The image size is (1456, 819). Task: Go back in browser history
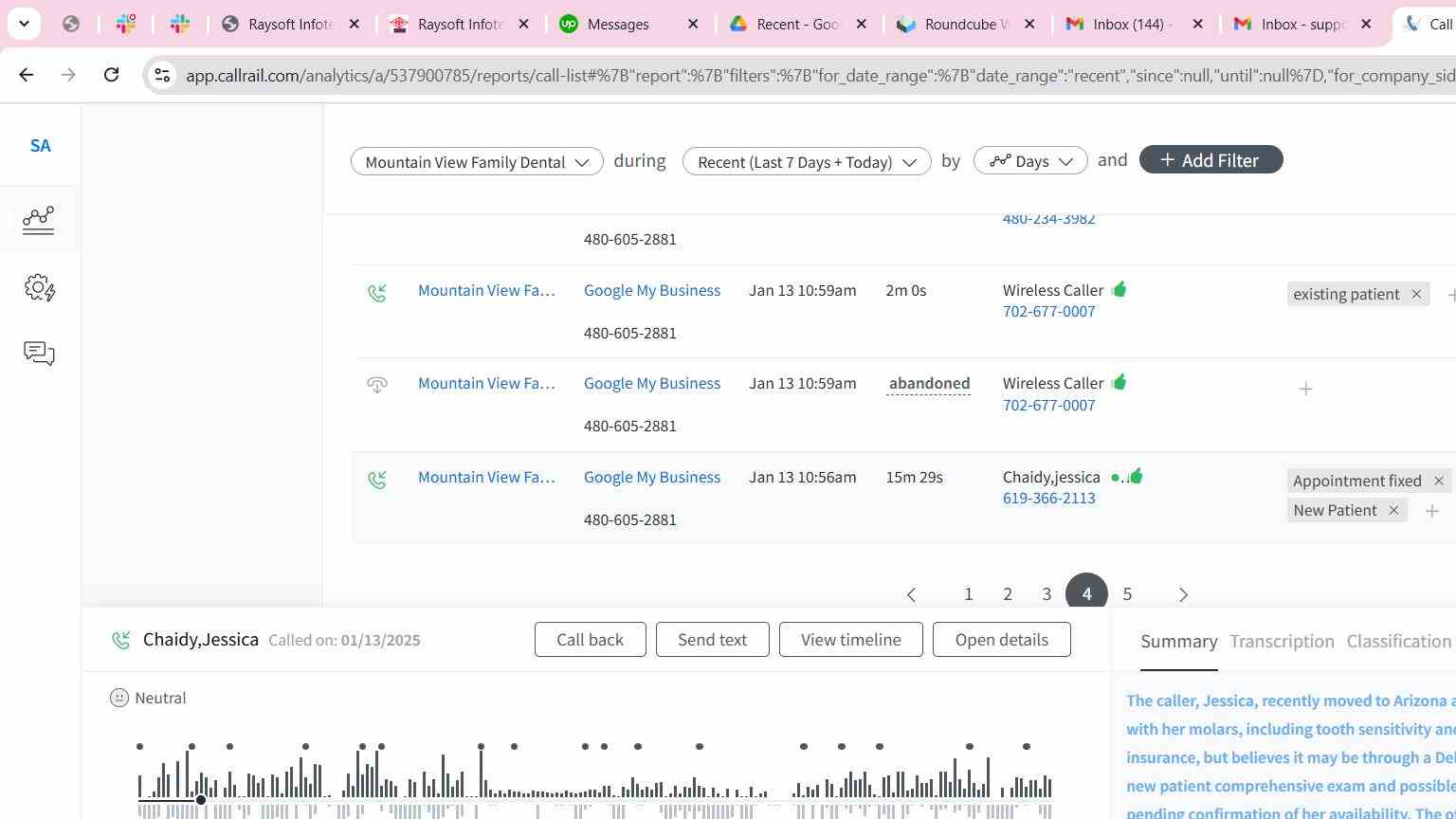(x=27, y=74)
